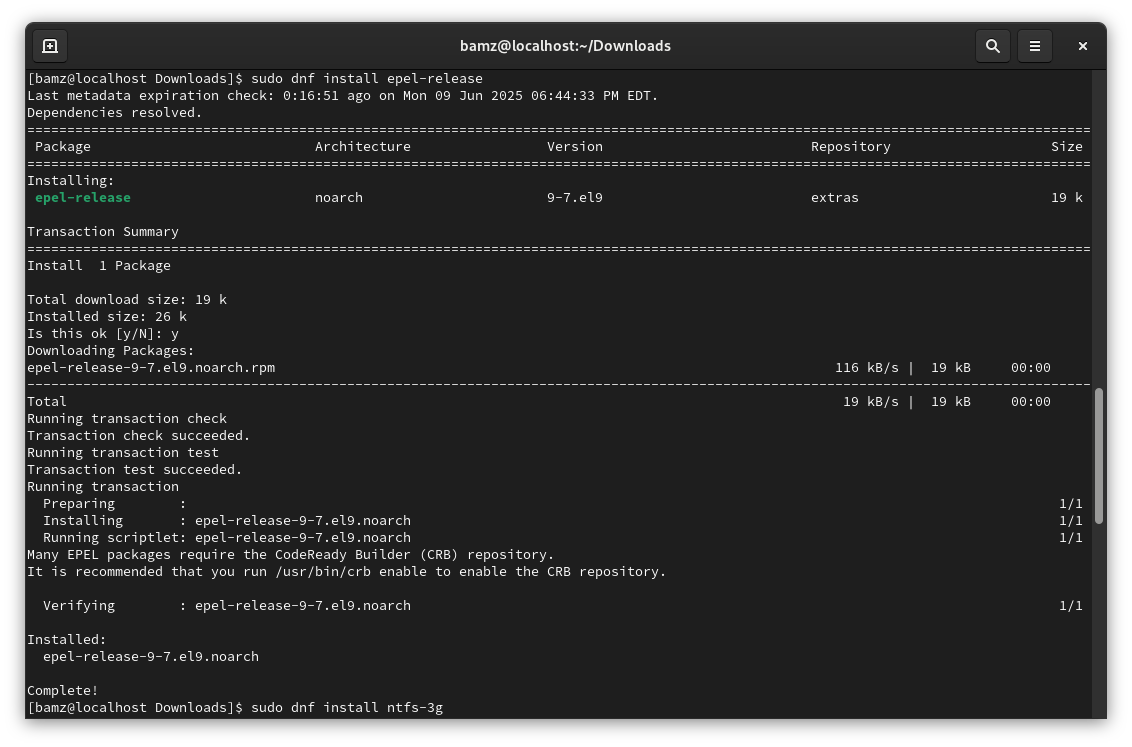Open the terminal search tool
This screenshot has height=747, width=1132.
click(992, 46)
